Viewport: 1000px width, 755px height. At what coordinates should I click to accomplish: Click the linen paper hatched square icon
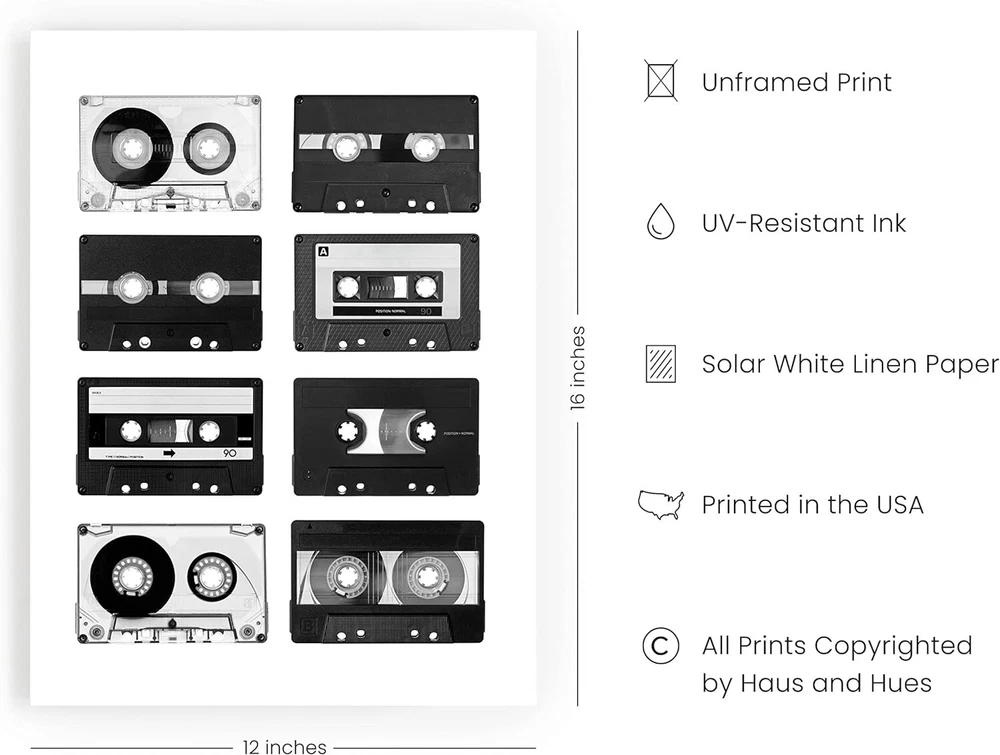click(x=660, y=363)
